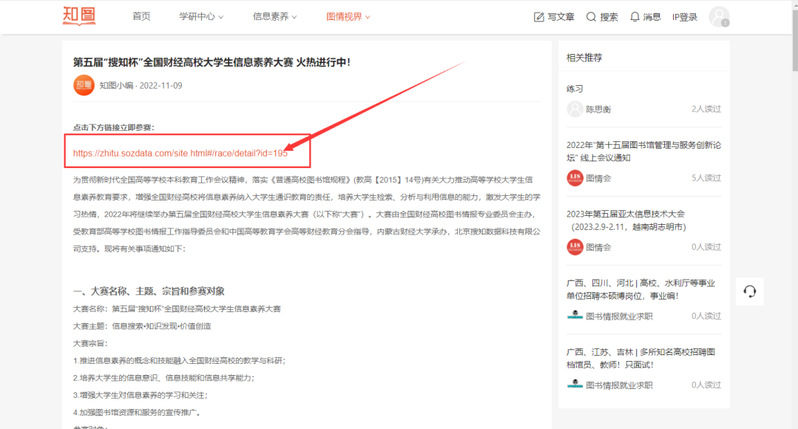Click the 写文章 text link
Image resolution: width=798 pixels, height=429 pixels.
click(561, 17)
